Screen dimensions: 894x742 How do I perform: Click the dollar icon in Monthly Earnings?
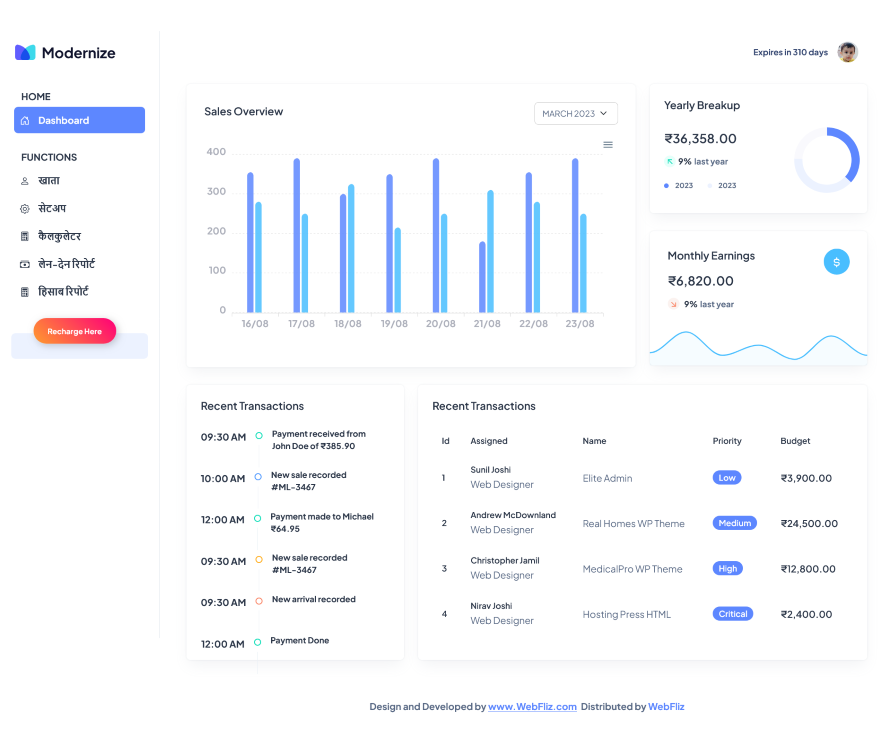coord(836,262)
